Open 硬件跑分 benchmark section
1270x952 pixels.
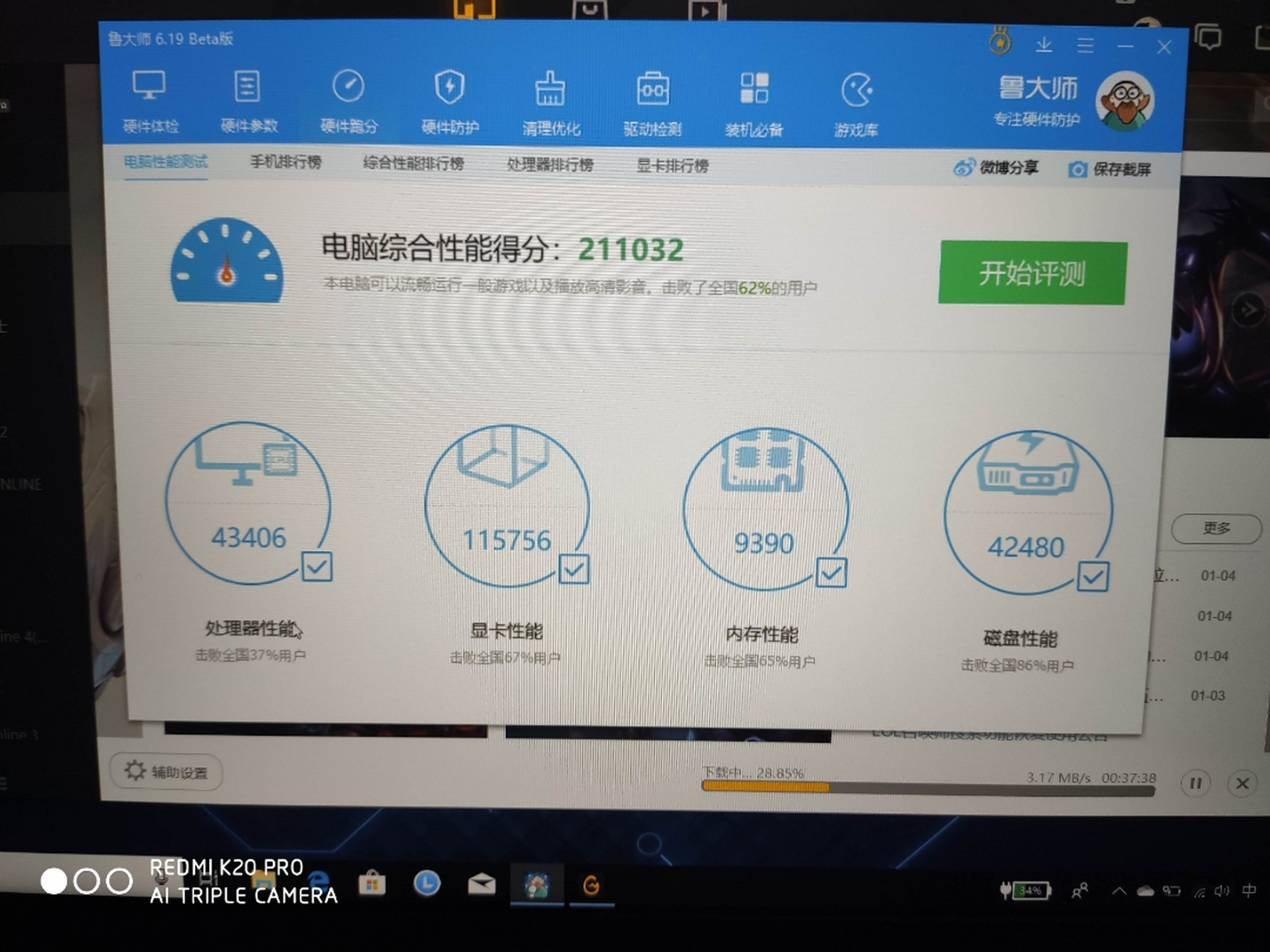(x=348, y=102)
